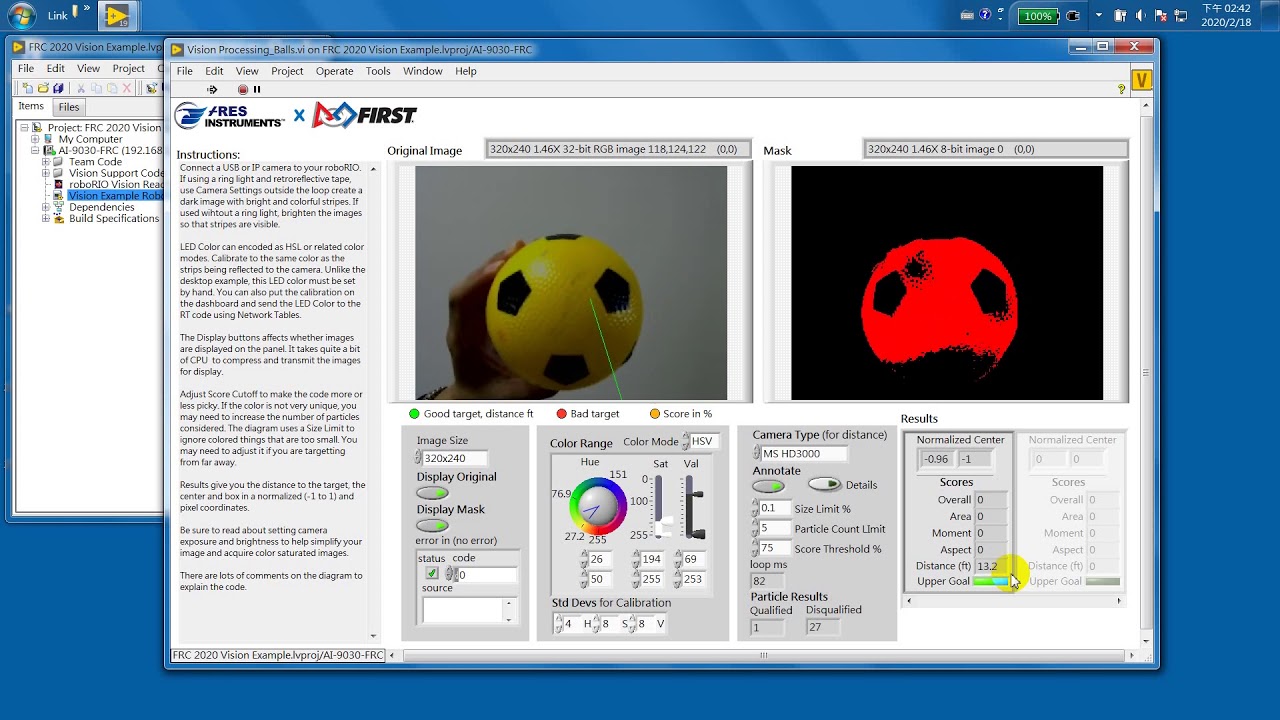The height and width of the screenshot is (720, 1280).
Task: Toggle the Display Mask switch
Action: (432, 526)
